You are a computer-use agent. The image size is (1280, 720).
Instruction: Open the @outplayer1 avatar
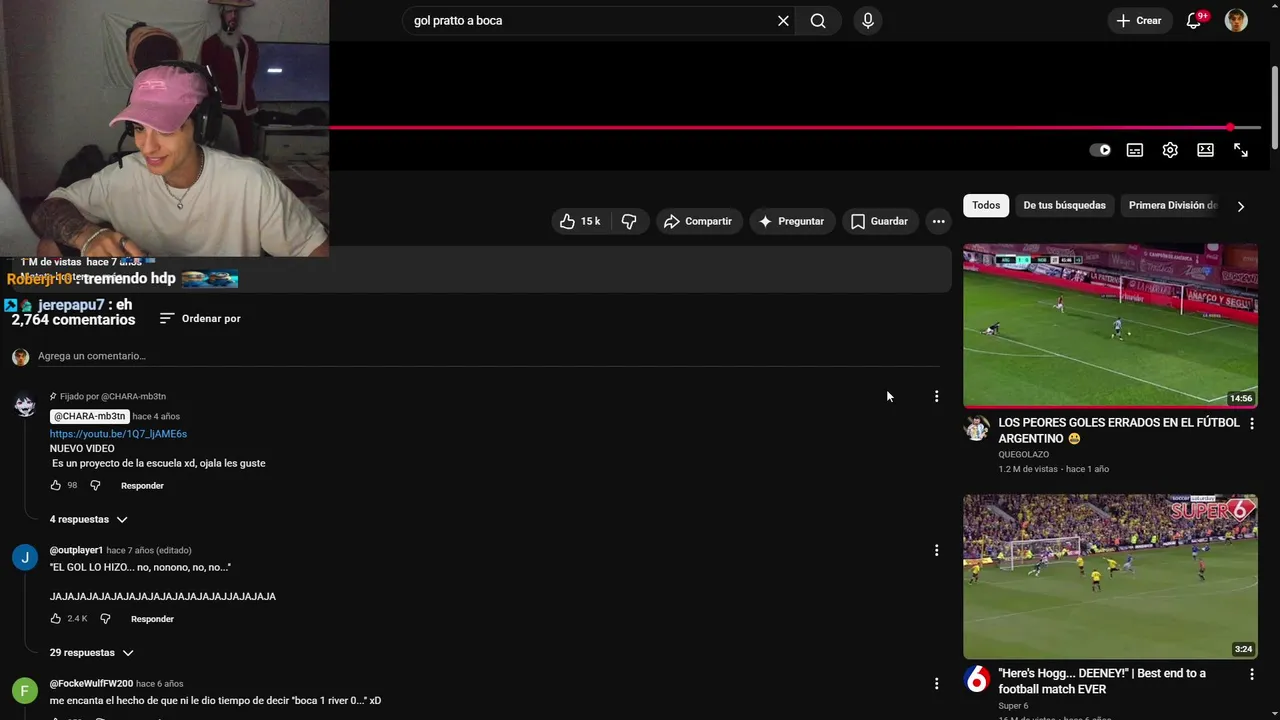(25, 558)
